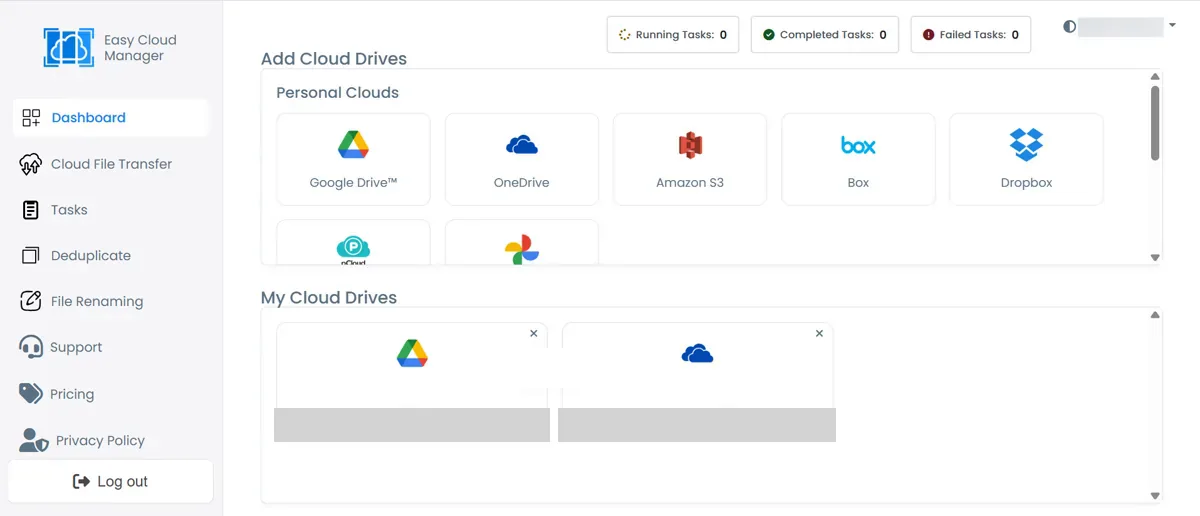Screen dimensions: 1200x516
Task: Click the My Cloud Drives scrollbar down arrow
Action: coord(1155,495)
